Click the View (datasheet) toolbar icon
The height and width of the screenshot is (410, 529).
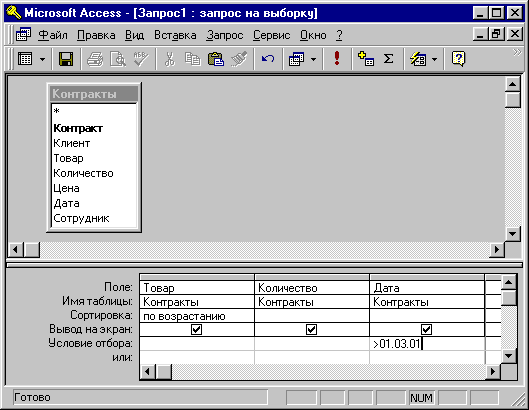tap(25, 59)
